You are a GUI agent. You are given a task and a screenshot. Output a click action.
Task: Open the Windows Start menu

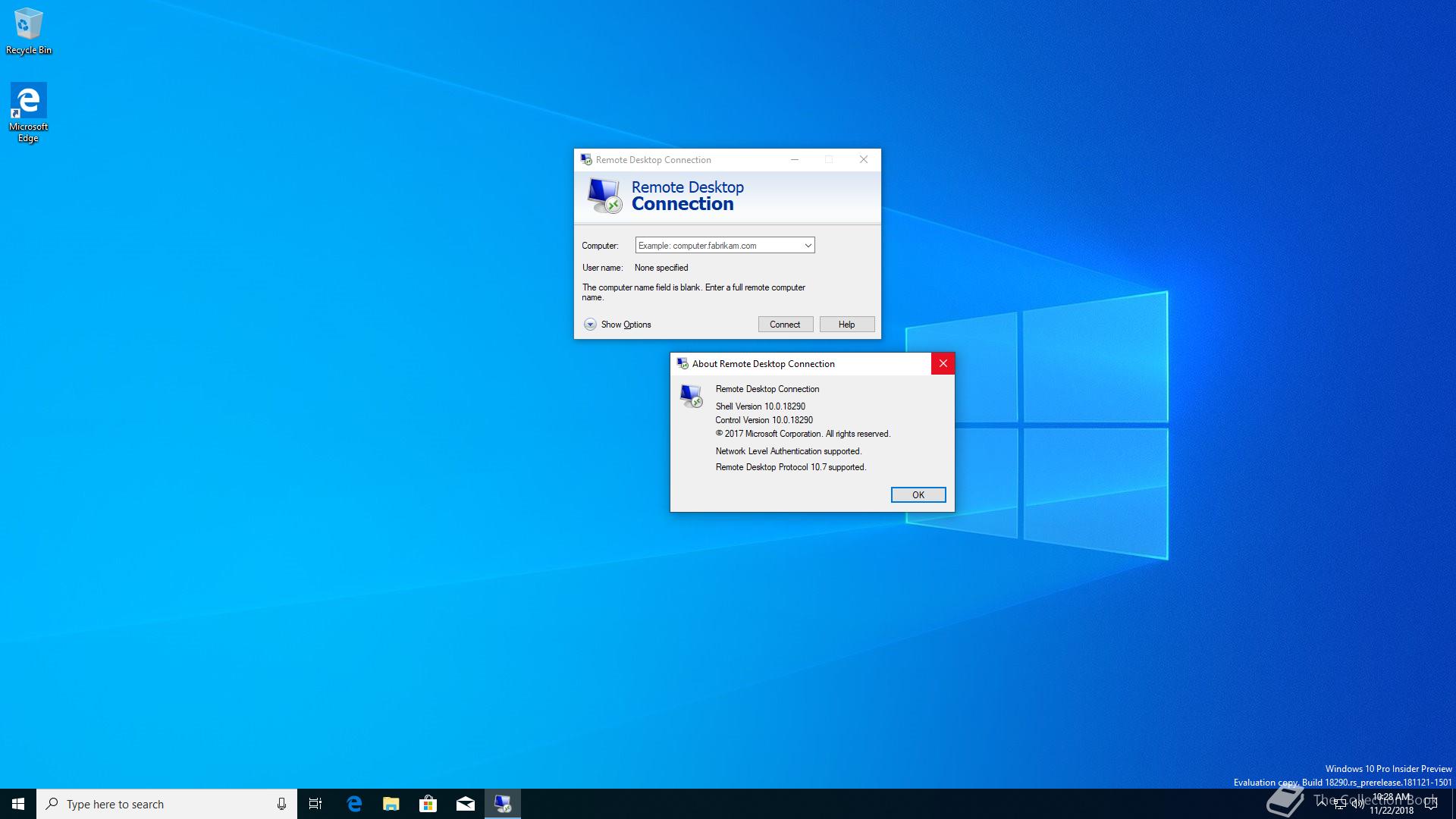point(18,804)
